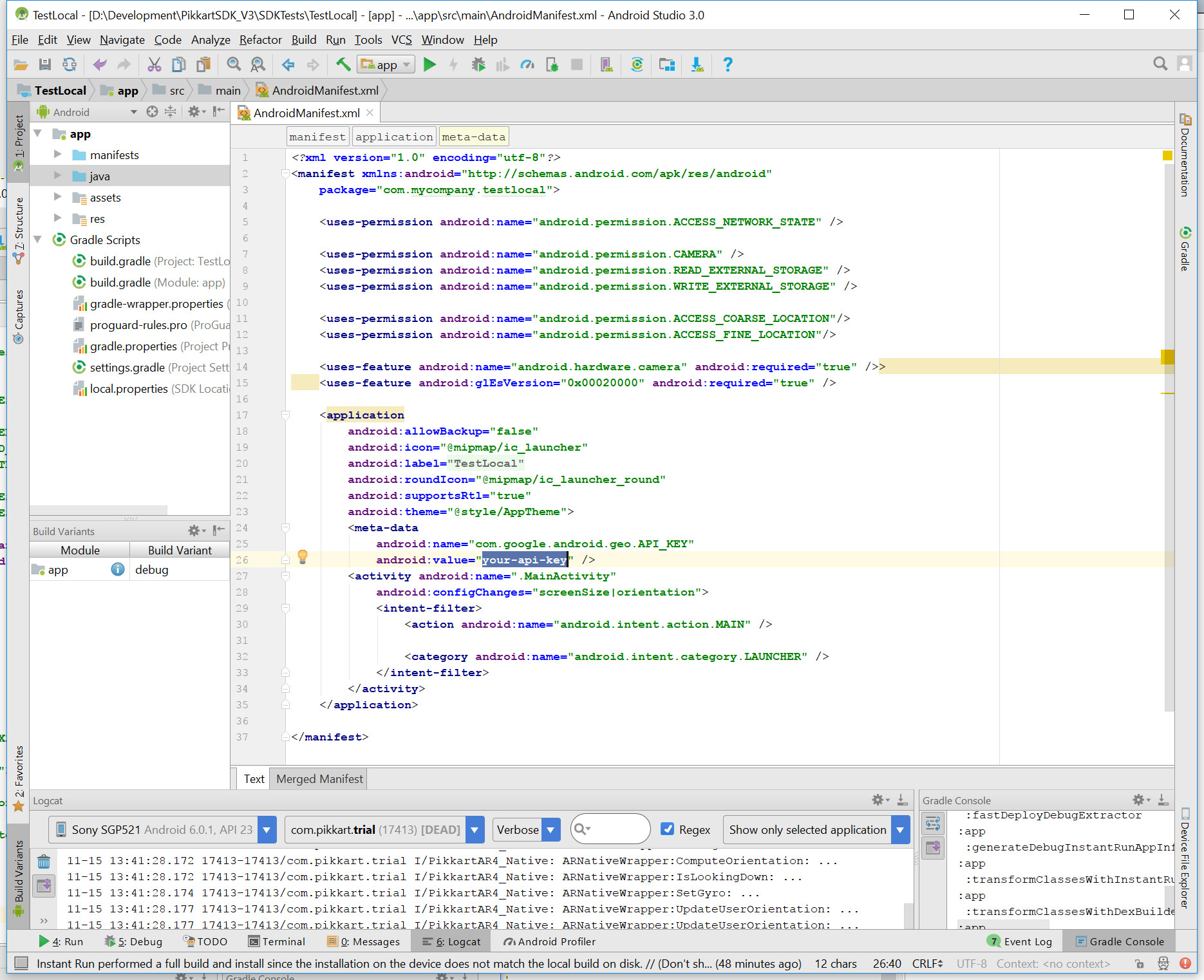This screenshot has width=1204, height=980.
Task: Click the Scroll from Source target icon
Action: 152,111
